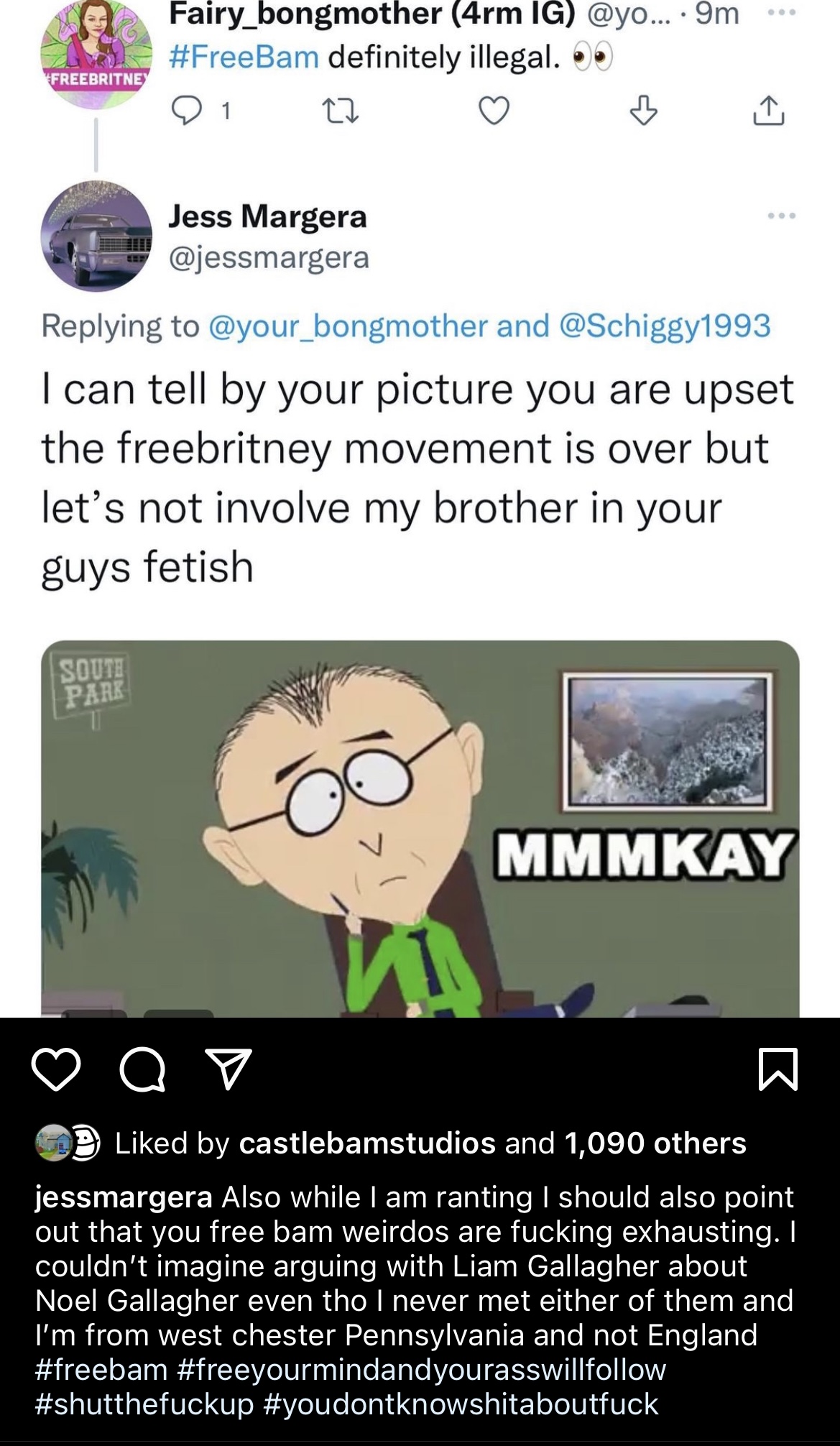Open the South Park MMMKAY image
Image resolution: width=840 pixels, height=1446 pixels.
point(420,829)
